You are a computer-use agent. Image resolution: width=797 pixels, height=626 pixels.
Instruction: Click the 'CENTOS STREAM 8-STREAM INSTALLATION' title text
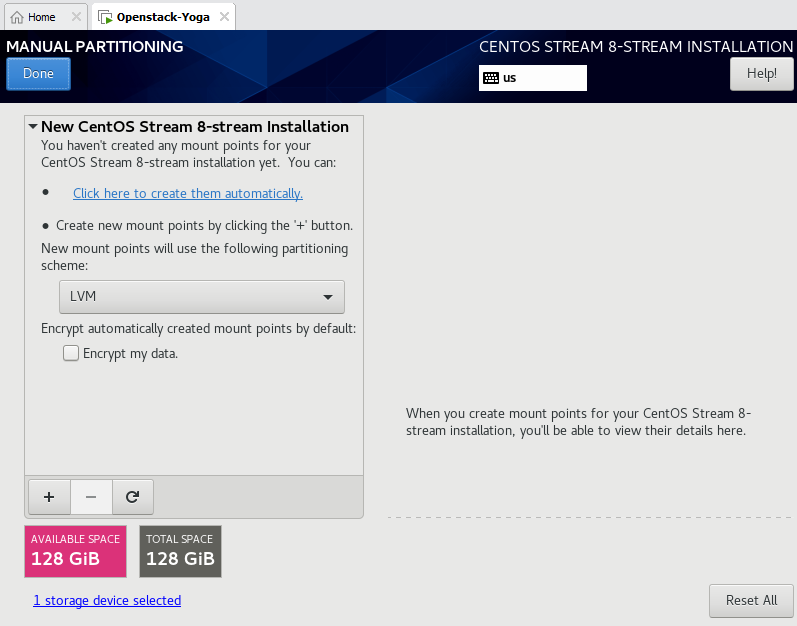click(636, 47)
